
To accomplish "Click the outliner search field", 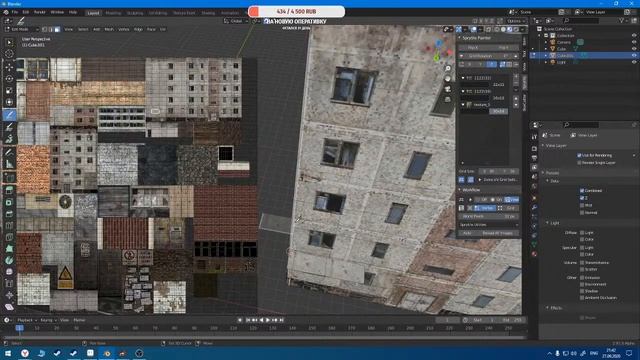I will click(581, 20).
